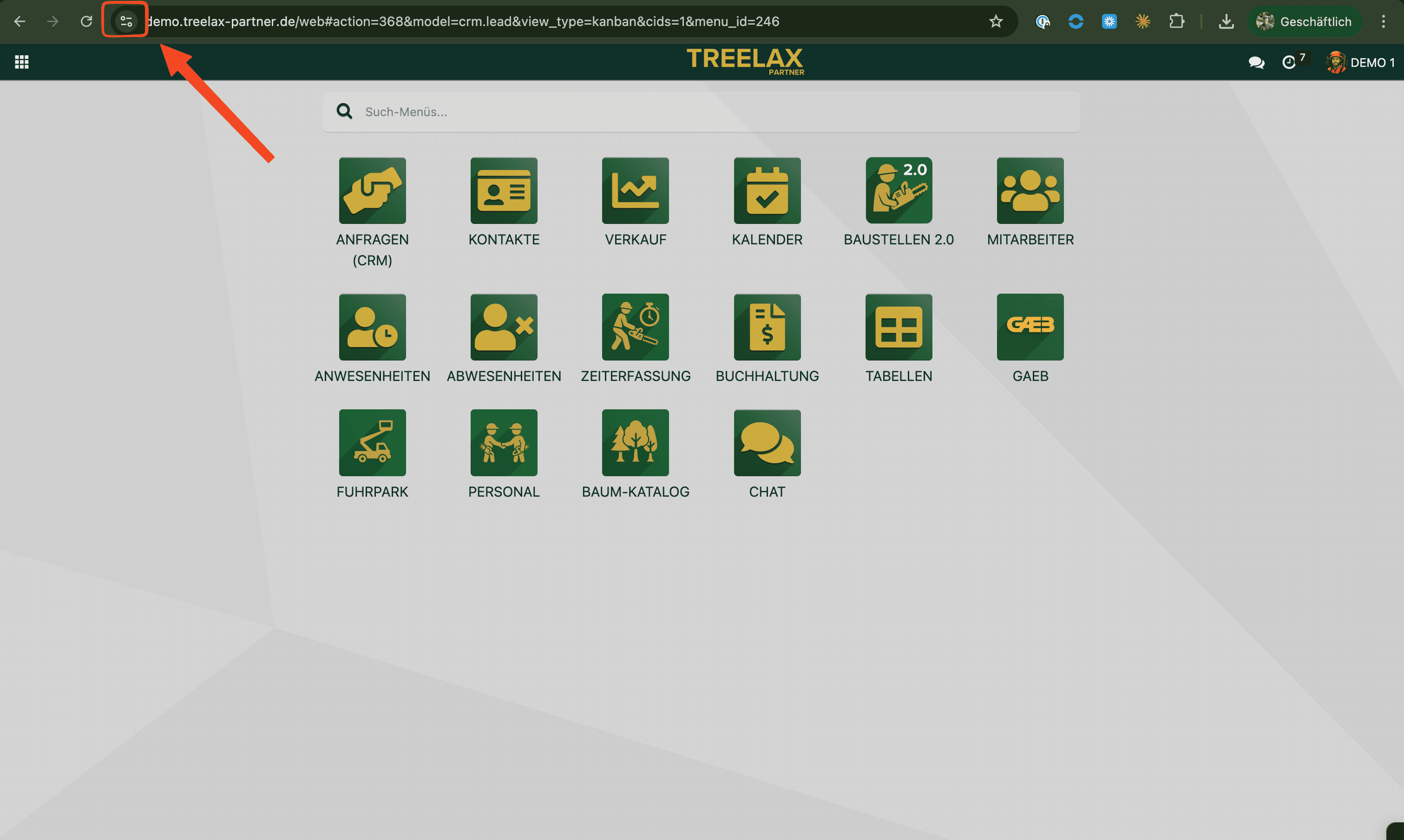Launch the Verkauf sales app
Viewport: 1404px width, 840px height.
click(x=635, y=191)
